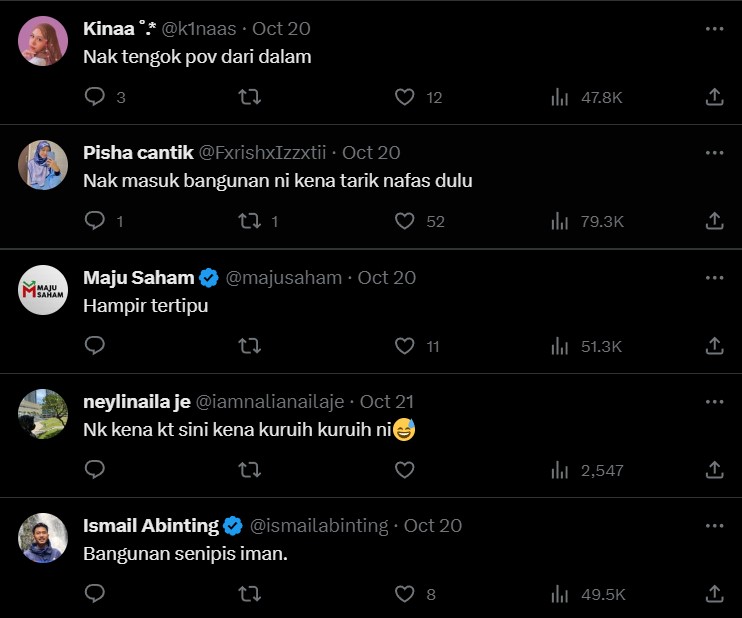This screenshot has height=618, width=742.
Task: Open Maju Saham profile name link
Action: point(138,277)
